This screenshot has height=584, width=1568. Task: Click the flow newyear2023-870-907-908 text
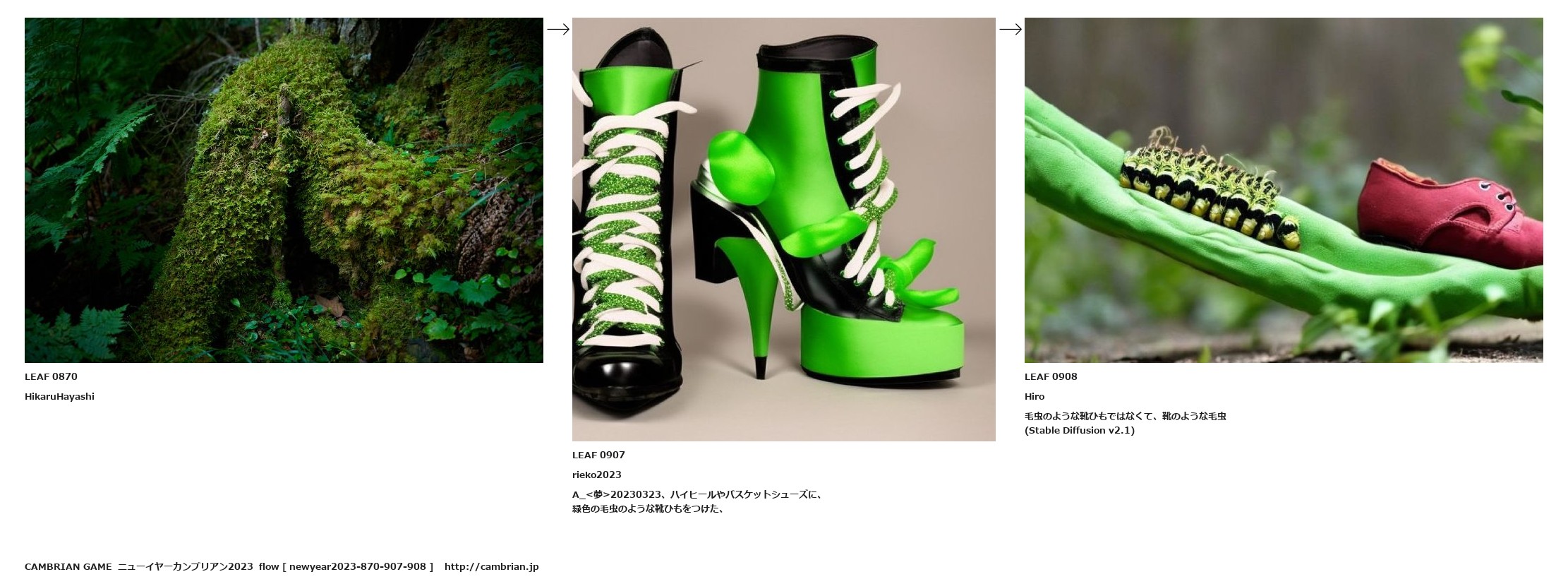[346, 566]
